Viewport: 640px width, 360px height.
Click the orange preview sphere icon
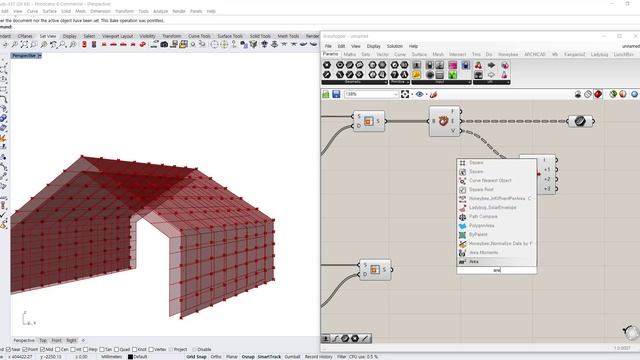(x=623, y=94)
